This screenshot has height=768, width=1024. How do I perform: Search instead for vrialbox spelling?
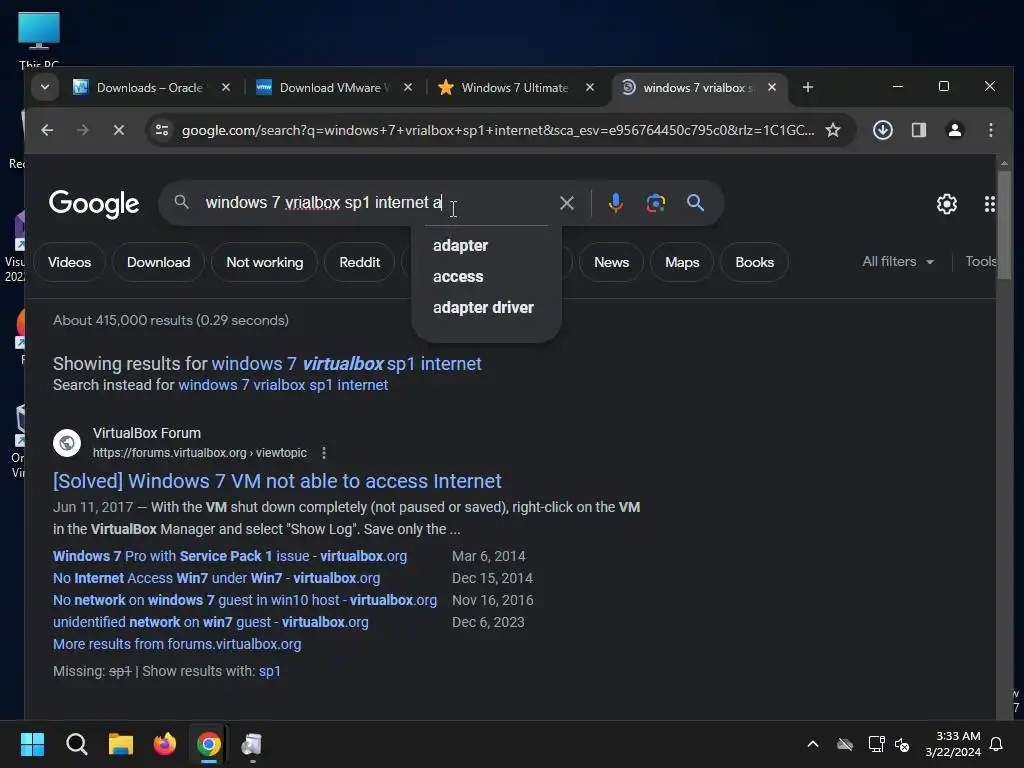click(x=283, y=385)
